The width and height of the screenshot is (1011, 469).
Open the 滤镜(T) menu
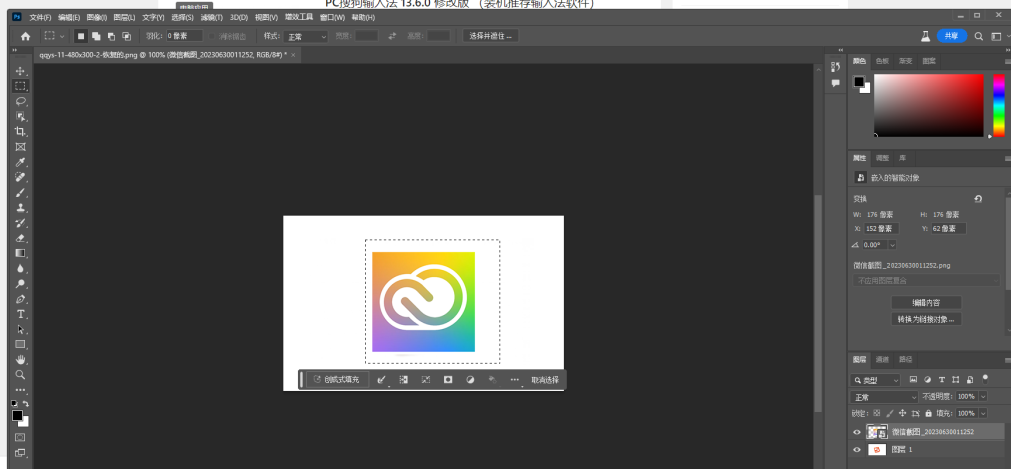pos(211,17)
